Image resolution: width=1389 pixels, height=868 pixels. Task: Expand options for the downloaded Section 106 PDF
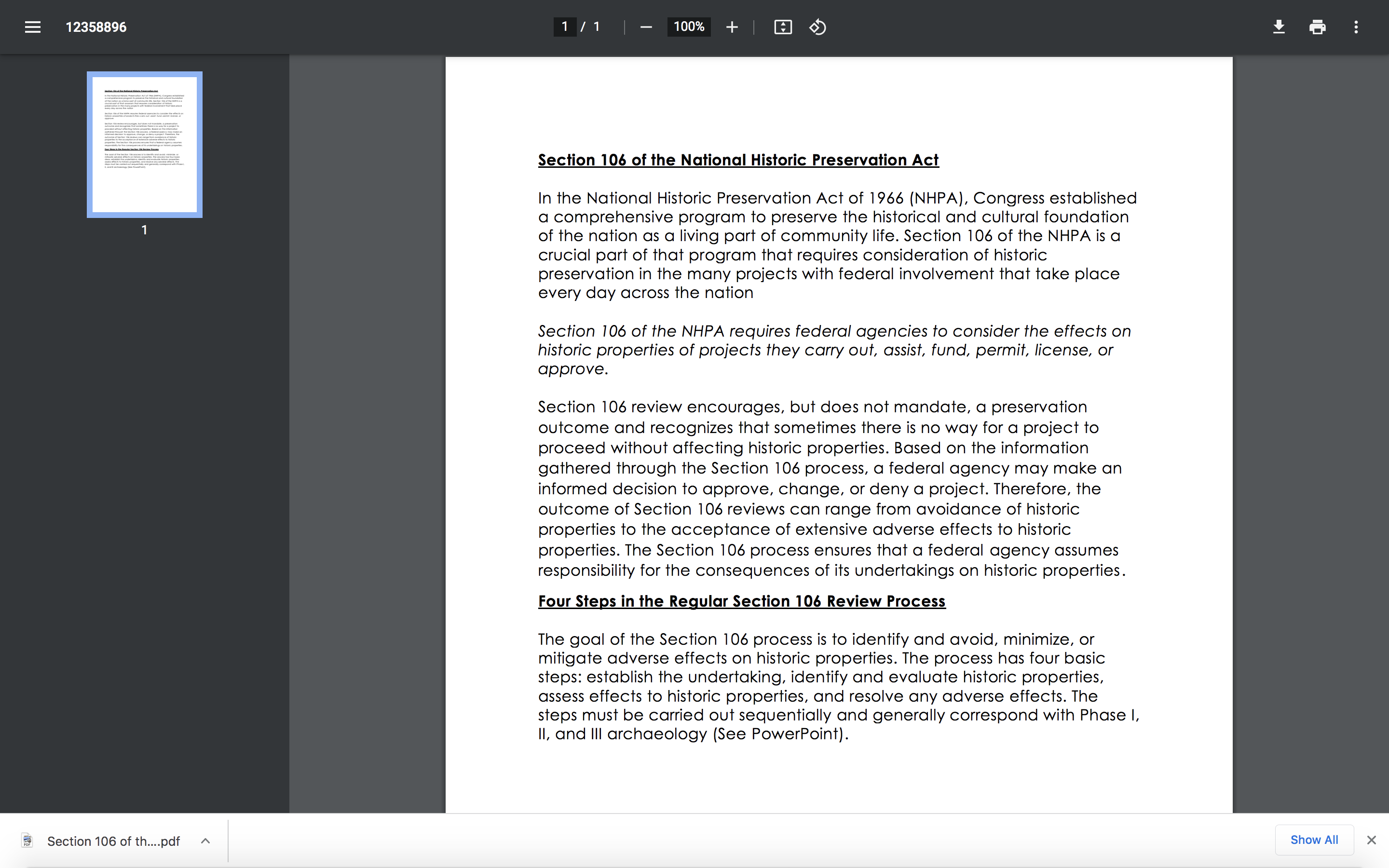point(205,841)
